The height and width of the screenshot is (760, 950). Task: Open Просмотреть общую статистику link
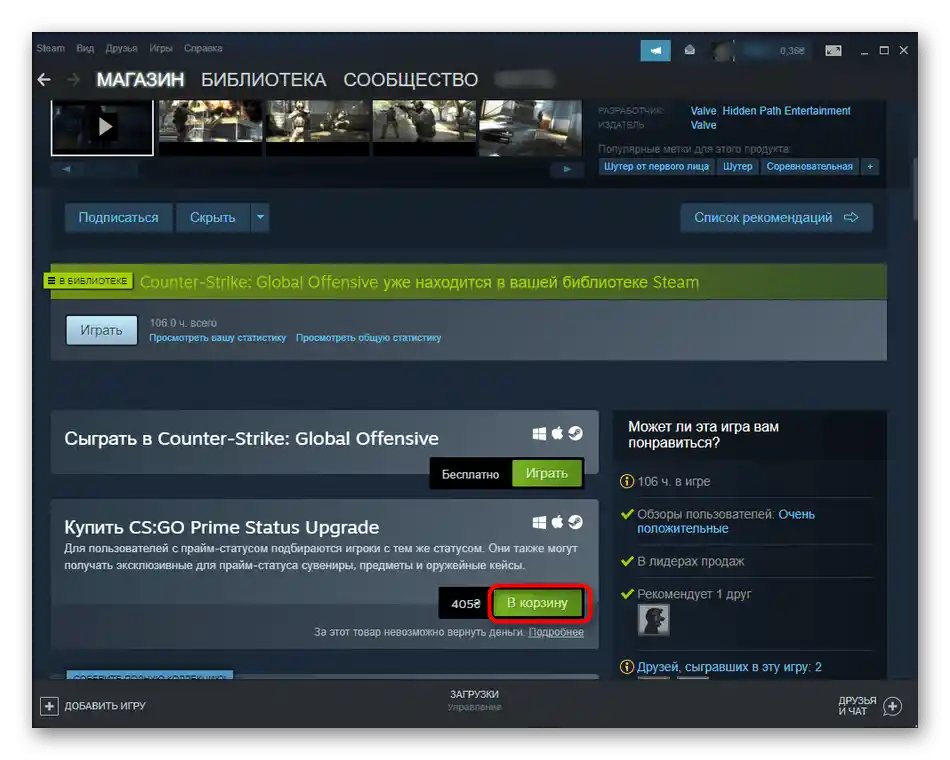click(368, 338)
